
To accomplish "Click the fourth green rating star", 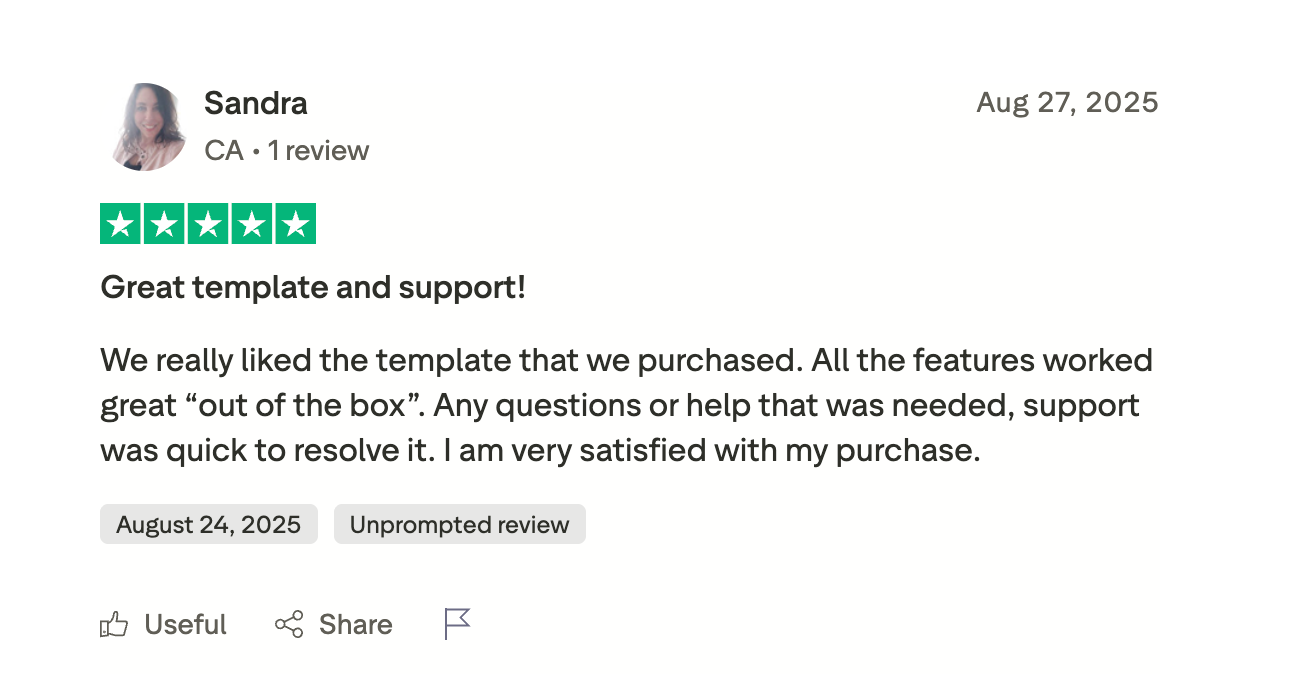I will click(x=252, y=224).
